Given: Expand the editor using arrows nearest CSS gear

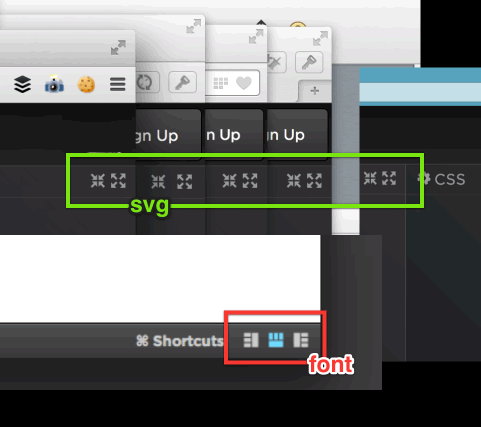Looking at the screenshot, I should point(389,178).
